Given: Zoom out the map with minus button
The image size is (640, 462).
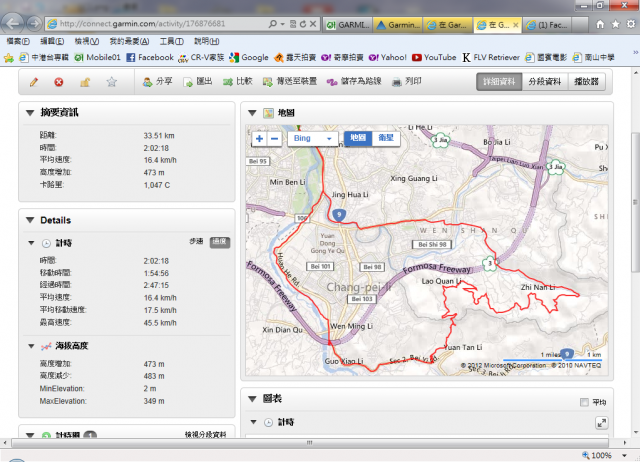Looking at the screenshot, I should (x=275, y=139).
